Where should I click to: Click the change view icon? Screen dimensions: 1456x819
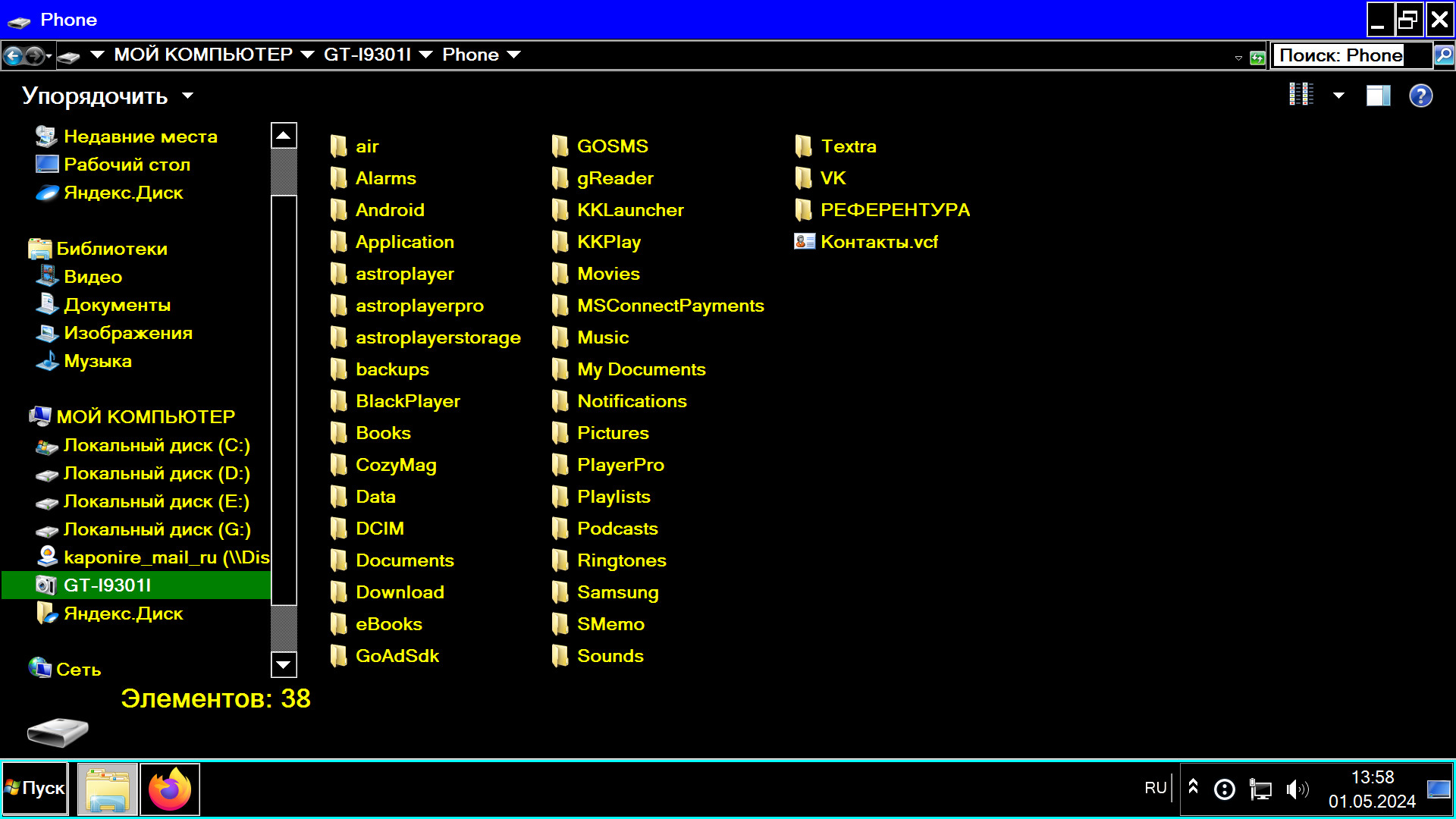click(x=1301, y=95)
